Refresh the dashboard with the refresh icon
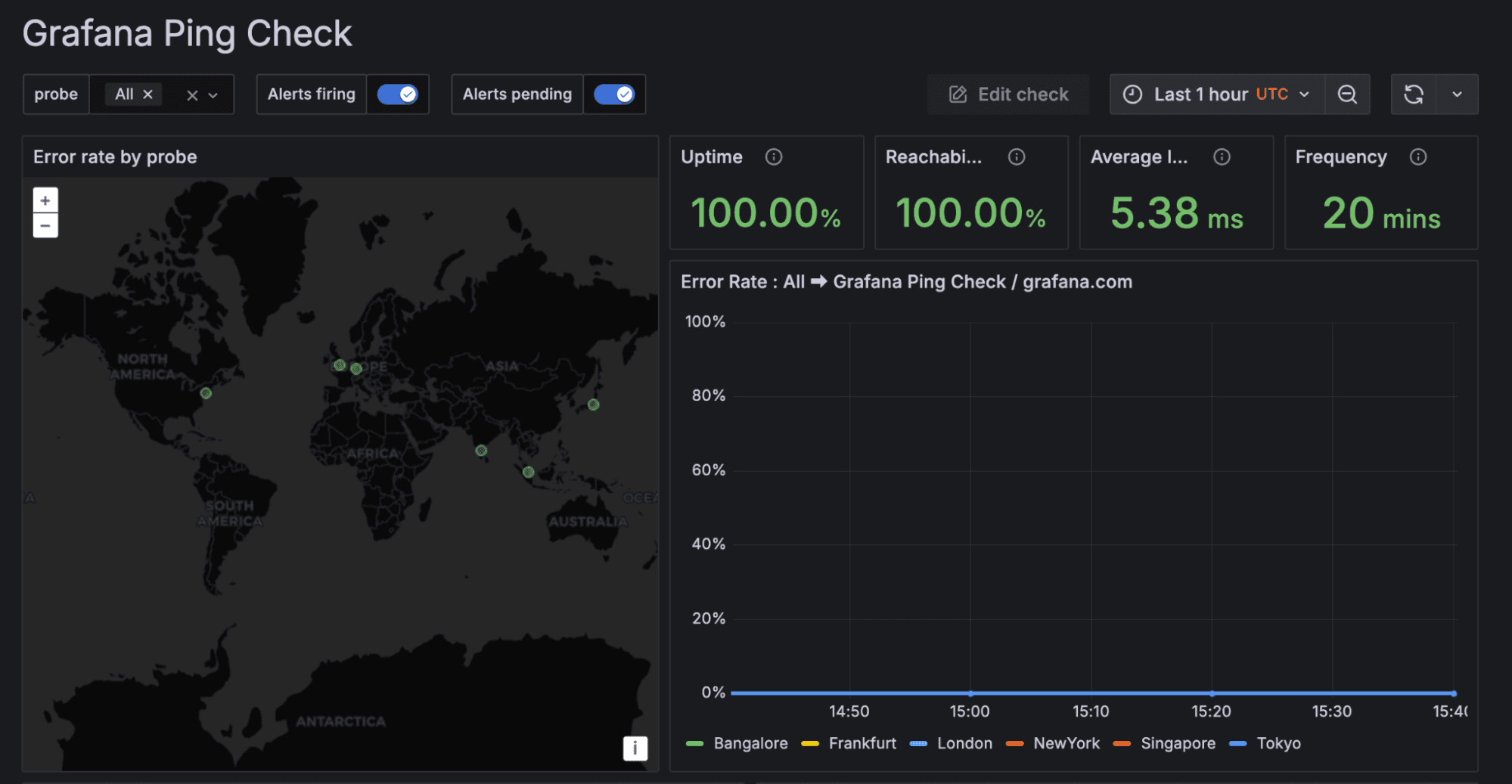Image resolution: width=1512 pixels, height=784 pixels. point(1414,94)
